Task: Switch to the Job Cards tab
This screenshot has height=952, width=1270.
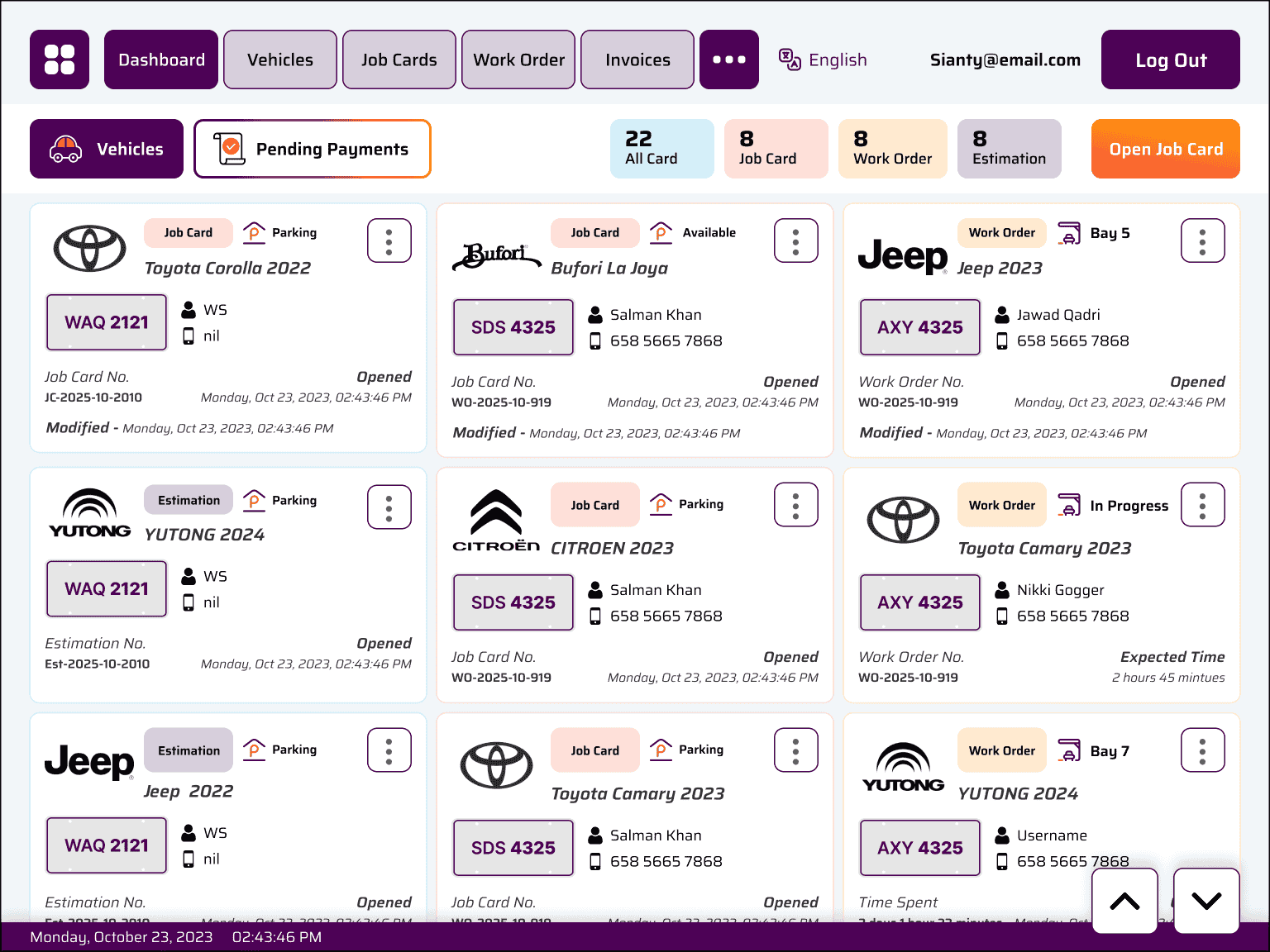Action: pos(399,59)
